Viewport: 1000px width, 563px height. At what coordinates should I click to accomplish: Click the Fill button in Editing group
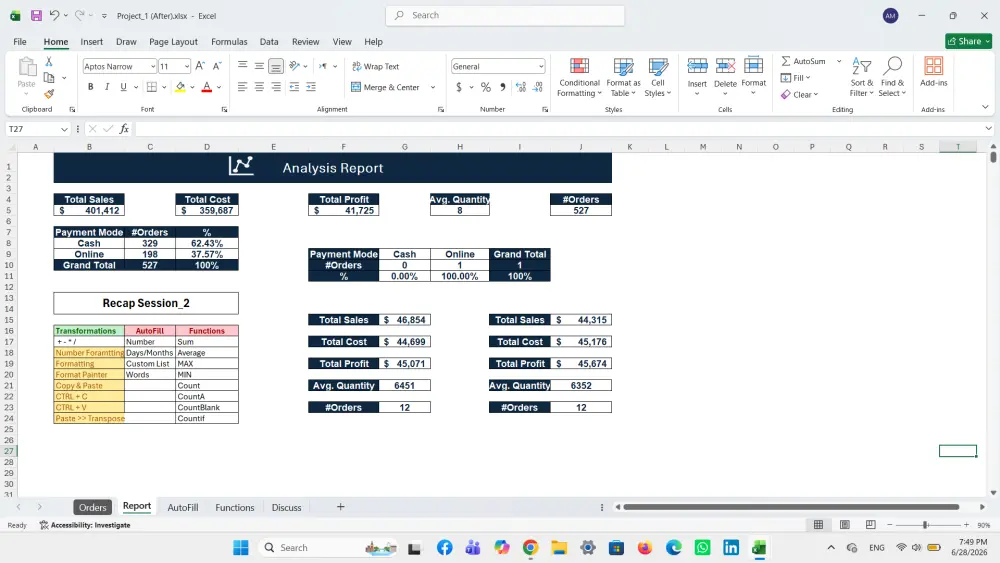[x=795, y=78]
